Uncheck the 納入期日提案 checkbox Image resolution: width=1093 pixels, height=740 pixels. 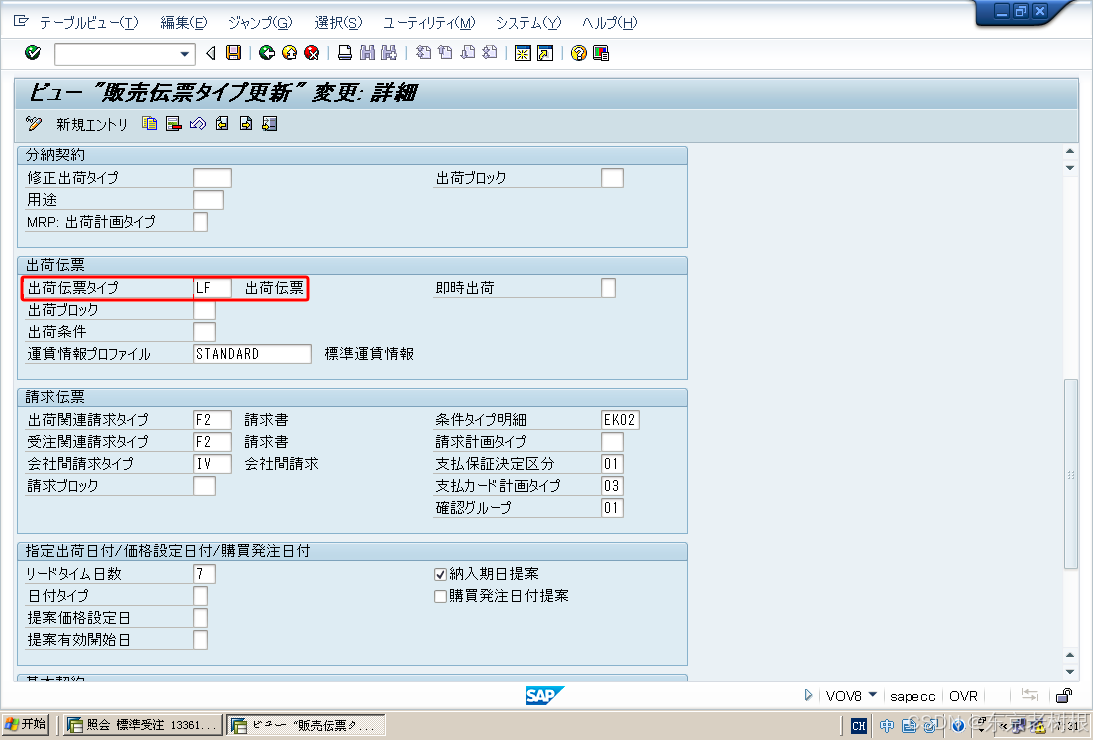(441, 574)
